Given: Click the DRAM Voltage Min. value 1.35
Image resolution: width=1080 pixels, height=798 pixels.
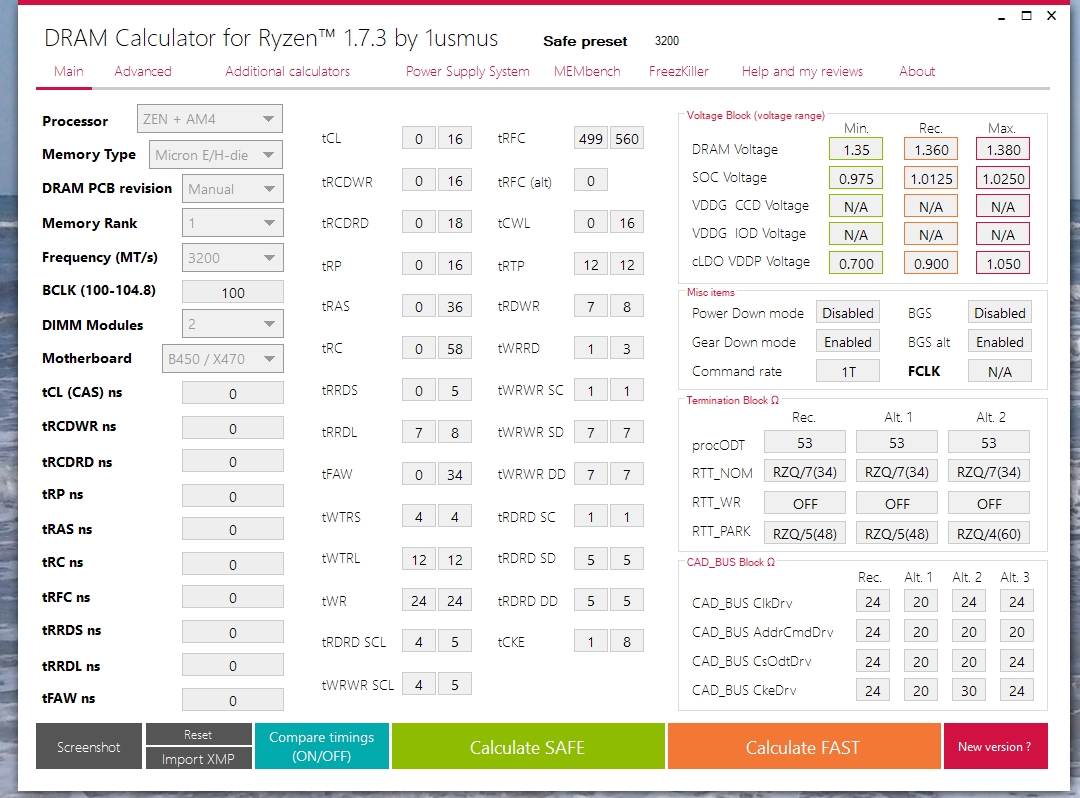Looking at the screenshot, I should pos(856,149).
